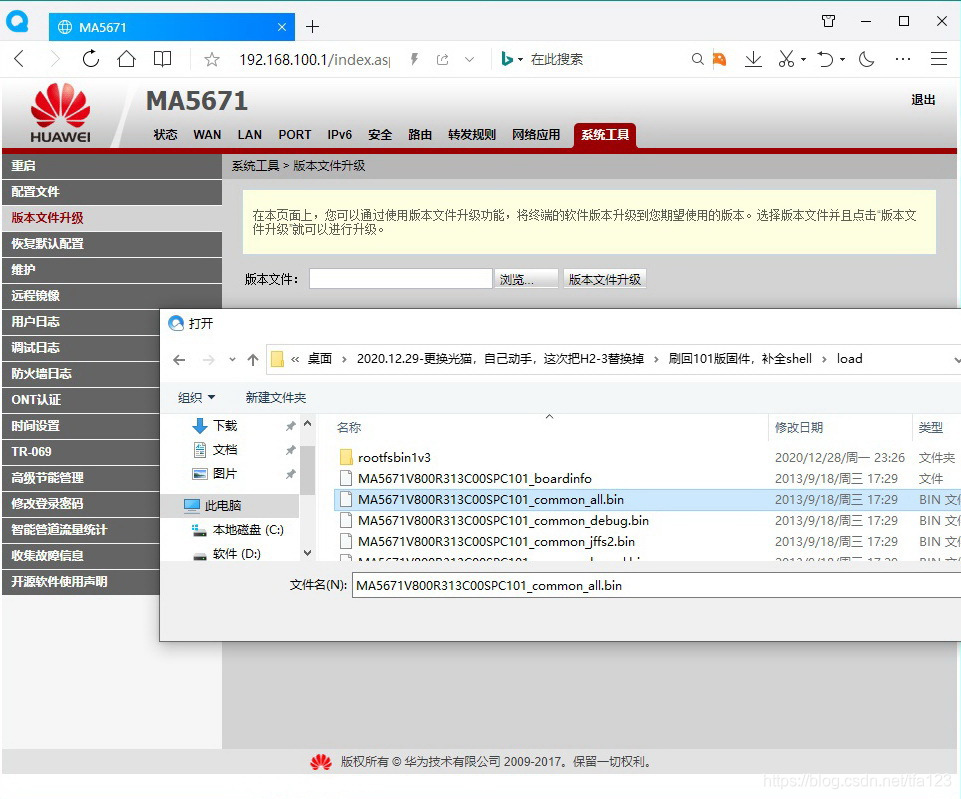Viewport: 961px width, 799px height.
Task: Sort files by the 名称 column header
Action: 349,428
